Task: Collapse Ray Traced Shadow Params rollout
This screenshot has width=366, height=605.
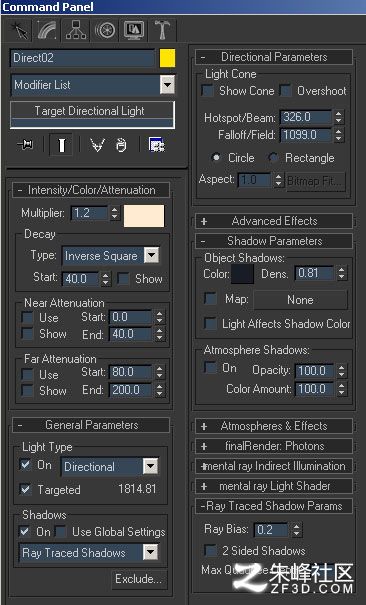Action: coord(274,506)
